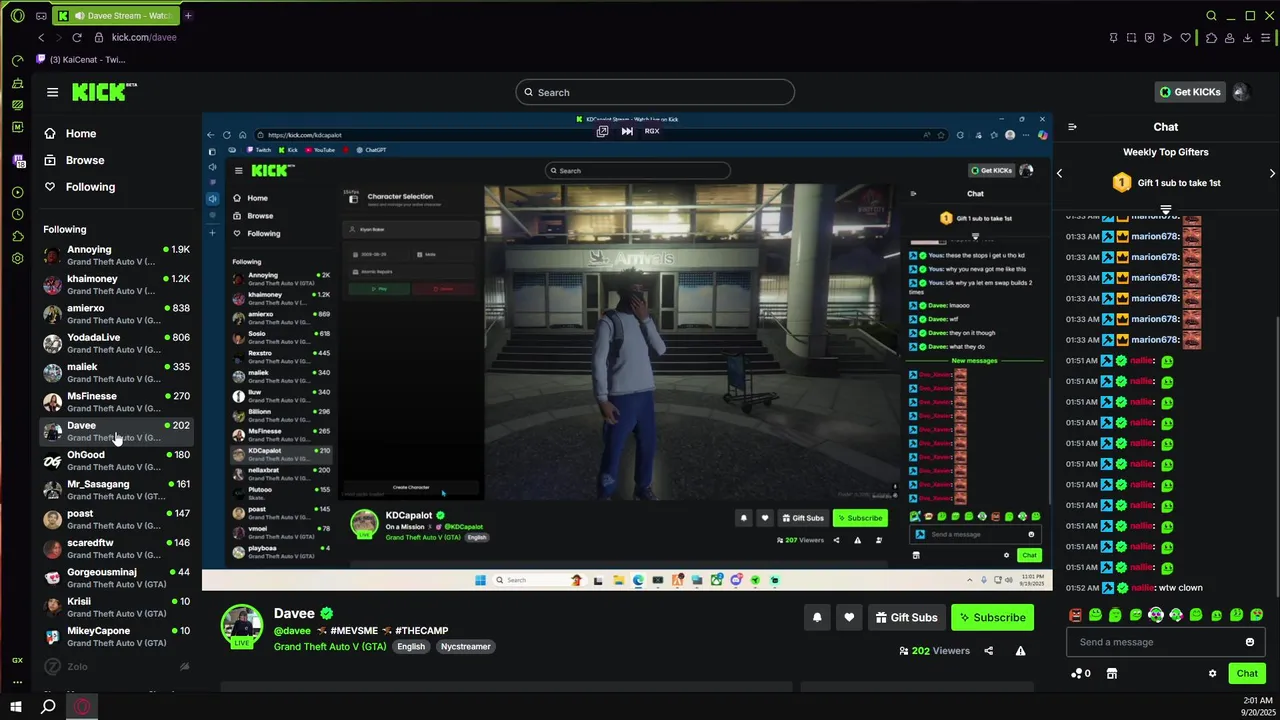Reload the current page
Viewport: 1280px width, 720px height.
click(x=76, y=37)
